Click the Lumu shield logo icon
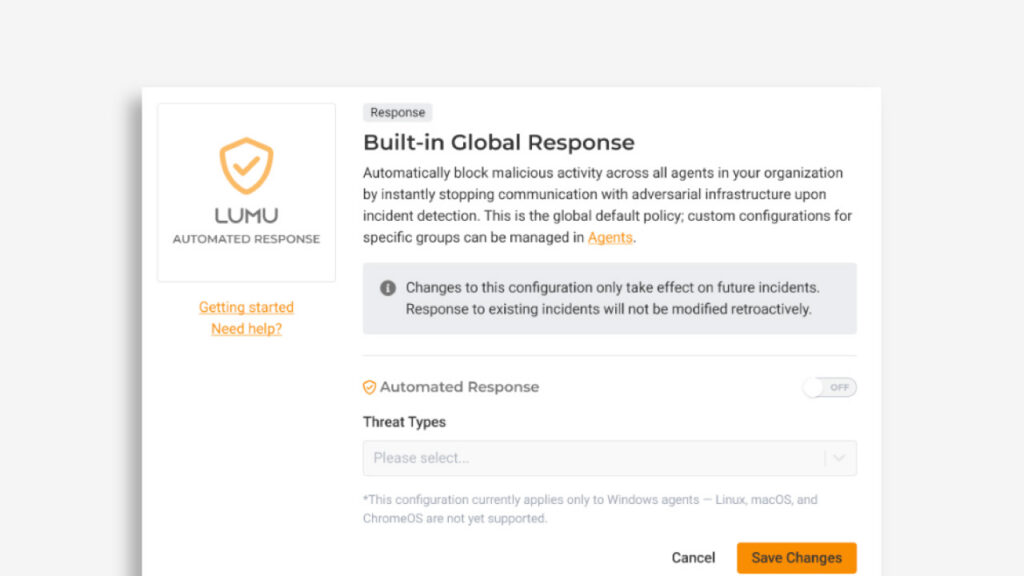Image resolution: width=1024 pixels, height=576 pixels. coord(246,166)
